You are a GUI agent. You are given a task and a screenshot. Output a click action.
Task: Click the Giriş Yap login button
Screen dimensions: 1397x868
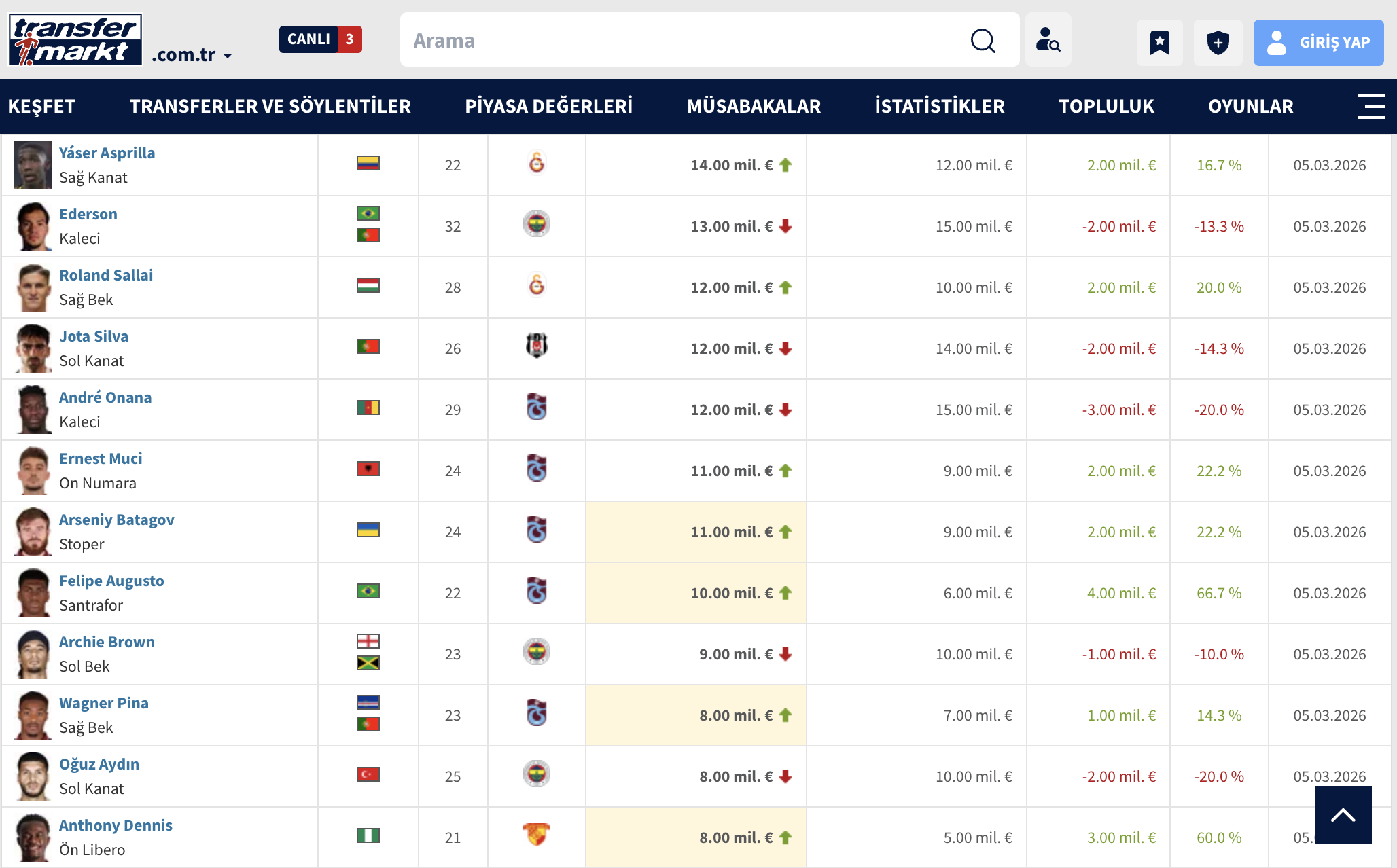(x=1318, y=42)
